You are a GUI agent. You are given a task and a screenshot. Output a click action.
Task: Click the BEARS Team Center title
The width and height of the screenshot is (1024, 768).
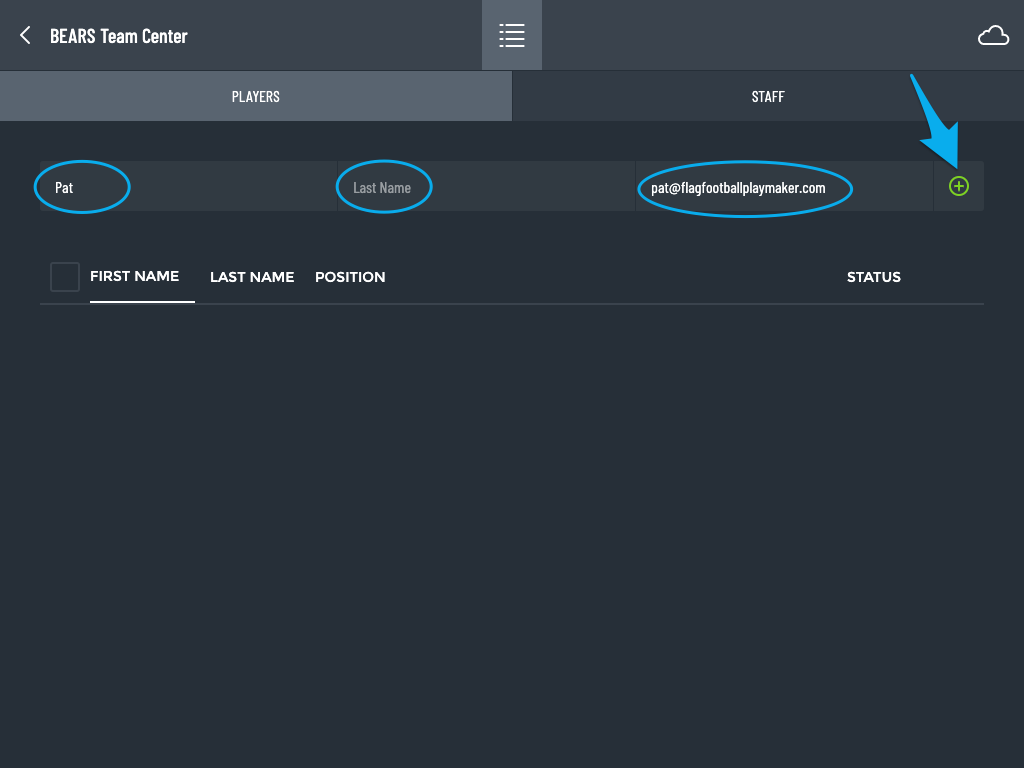[x=119, y=36]
